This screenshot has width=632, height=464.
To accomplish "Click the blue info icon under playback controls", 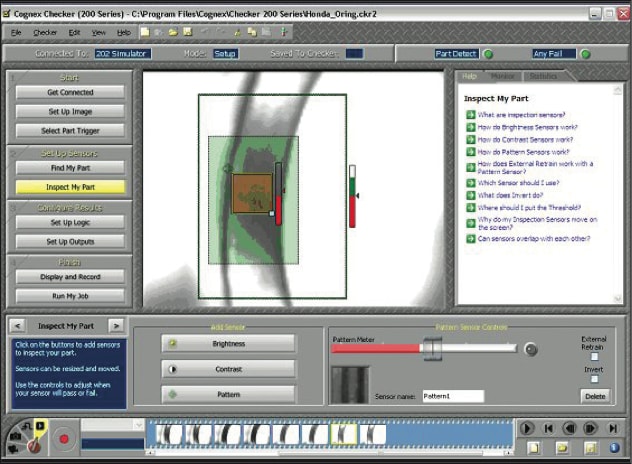I will (614, 448).
